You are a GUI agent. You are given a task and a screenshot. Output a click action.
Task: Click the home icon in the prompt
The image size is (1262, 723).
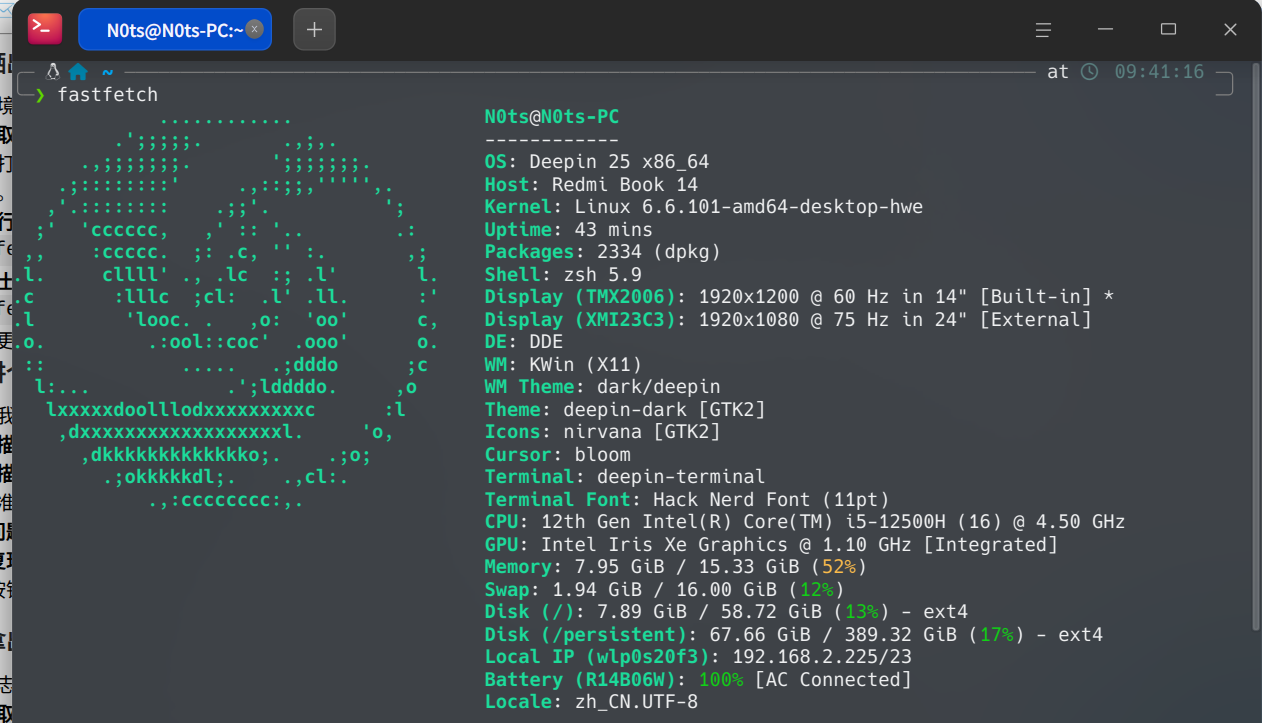[x=78, y=72]
